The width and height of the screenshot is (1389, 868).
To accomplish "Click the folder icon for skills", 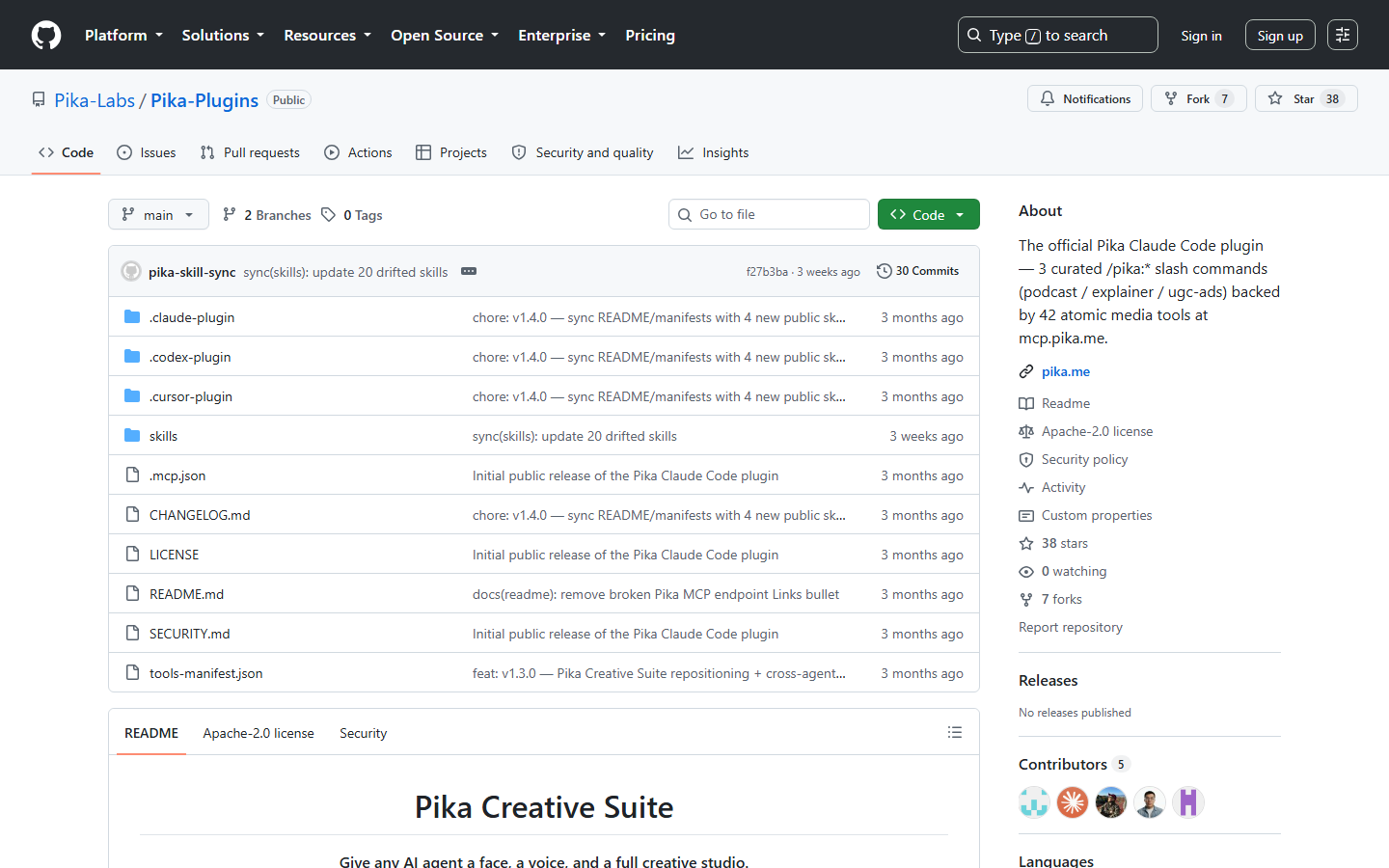I will tap(132, 436).
